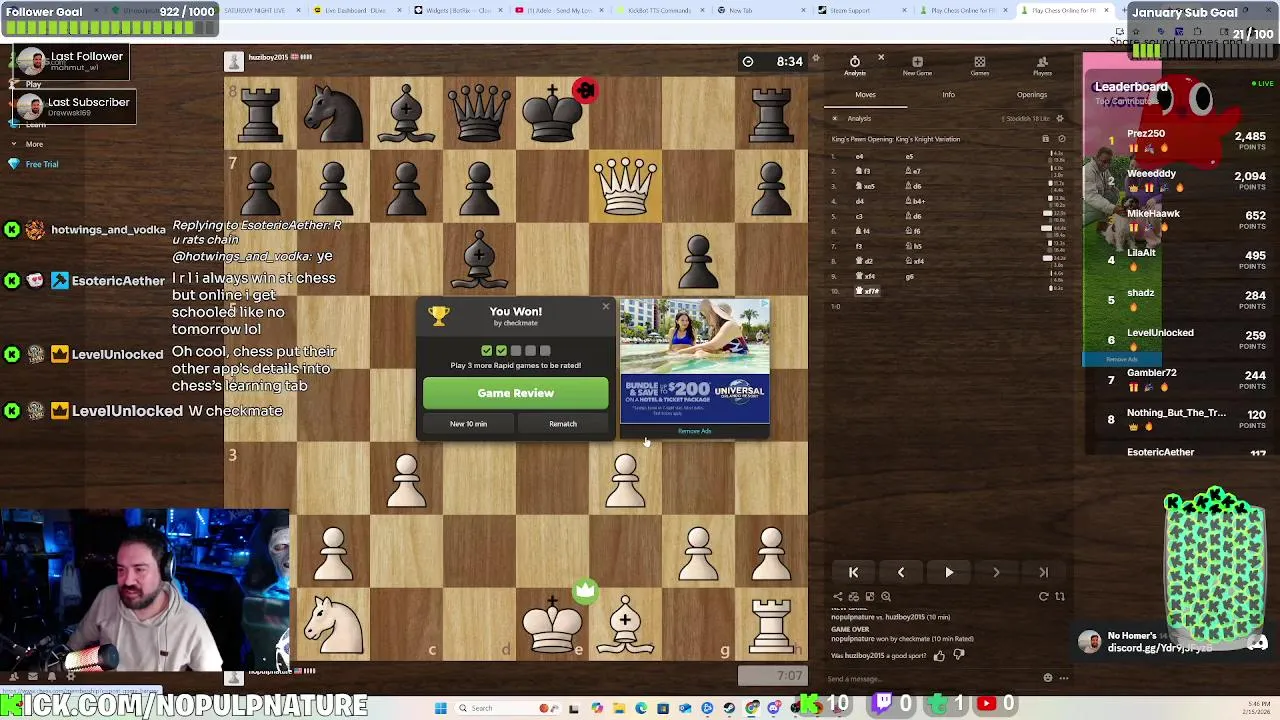Play through the game moves
1280x720 pixels.
(x=949, y=572)
